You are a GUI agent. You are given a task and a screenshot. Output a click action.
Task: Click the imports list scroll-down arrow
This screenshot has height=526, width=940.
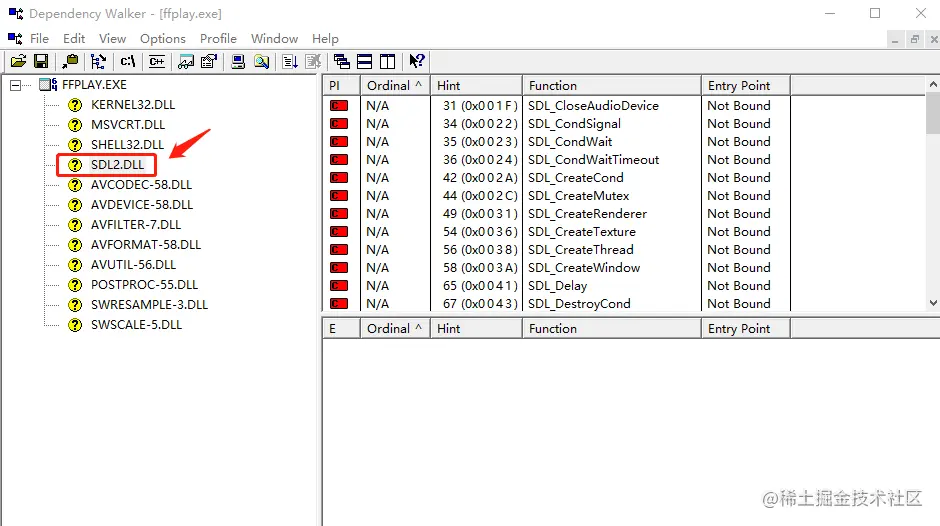tap(933, 303)
